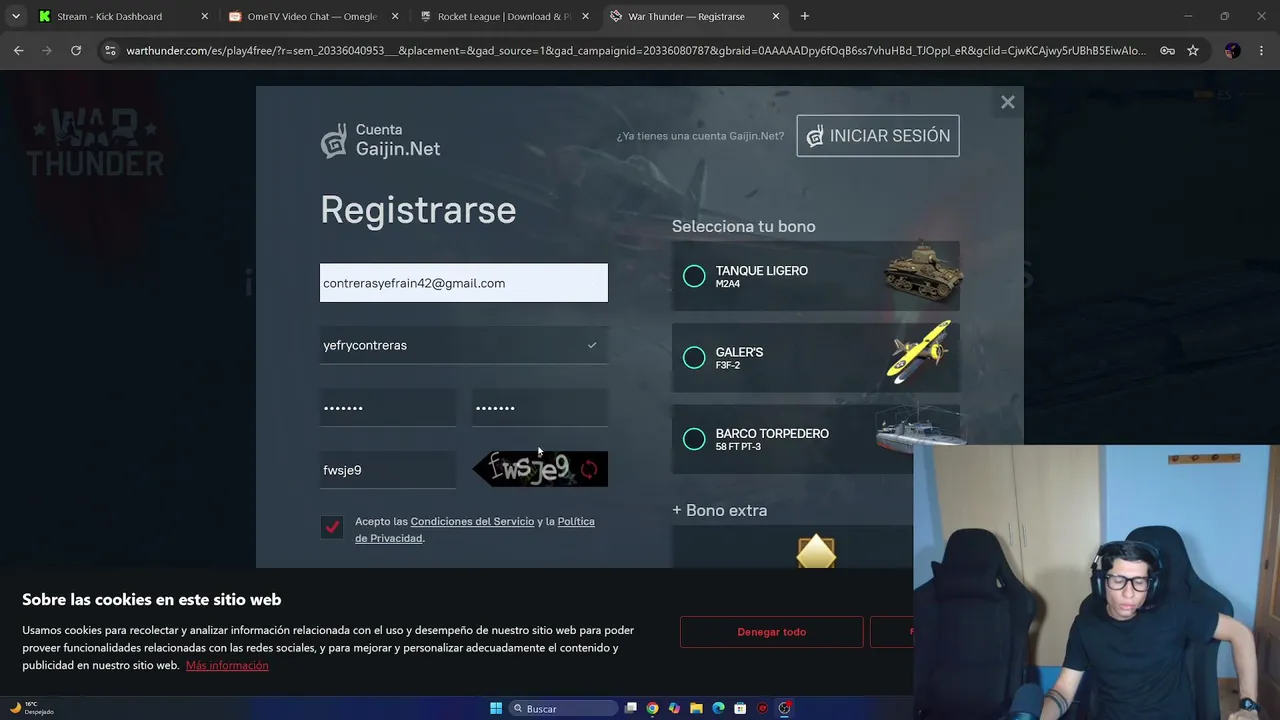The width and height of the screenshot is (1280, 720).
Task: Click 'Sobre las cookies en este sitio web' heading
Action: point(152,600)
